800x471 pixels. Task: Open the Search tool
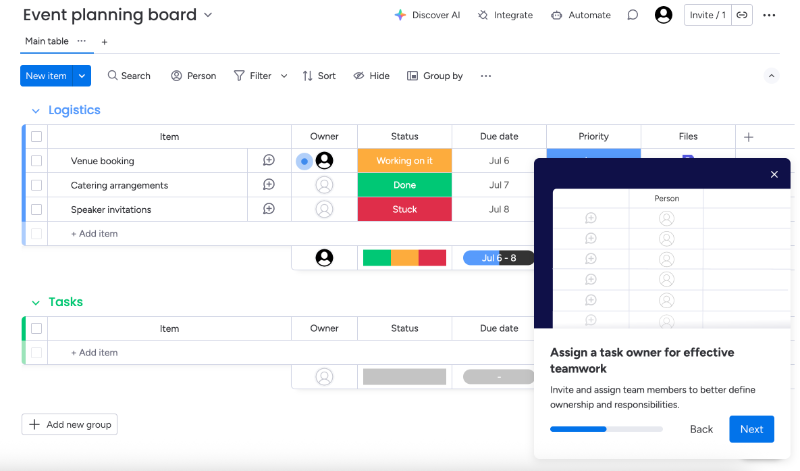pyautogui.click(x=129, y=76)
